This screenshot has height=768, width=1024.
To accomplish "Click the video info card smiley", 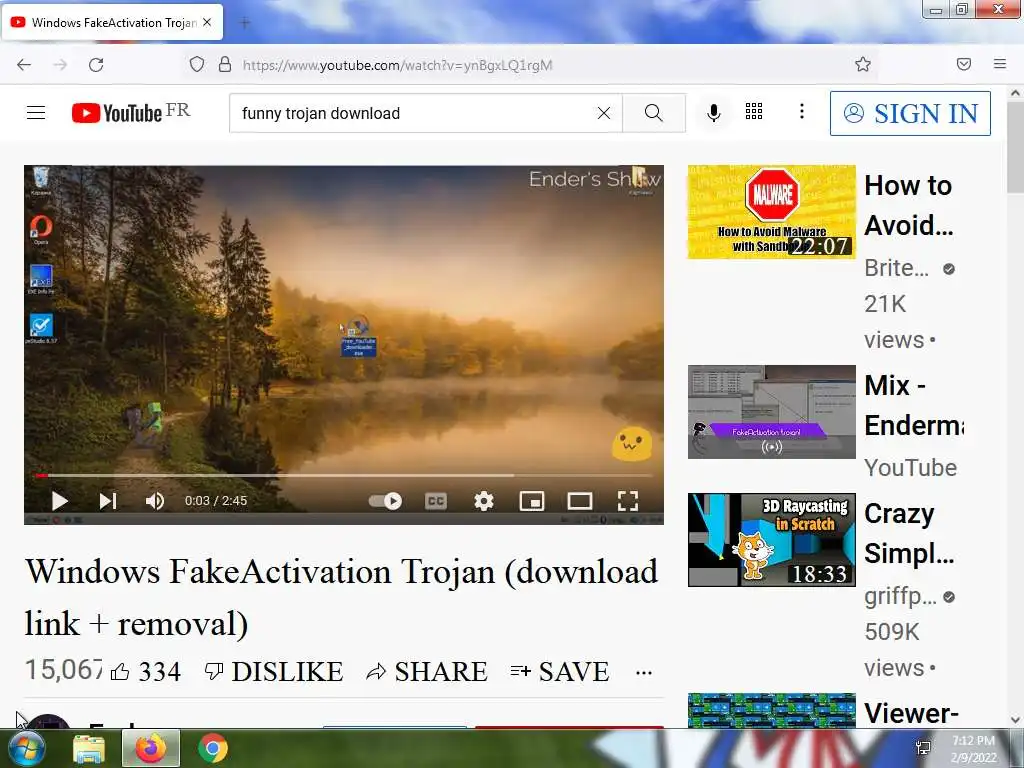I will click(632, 443).
